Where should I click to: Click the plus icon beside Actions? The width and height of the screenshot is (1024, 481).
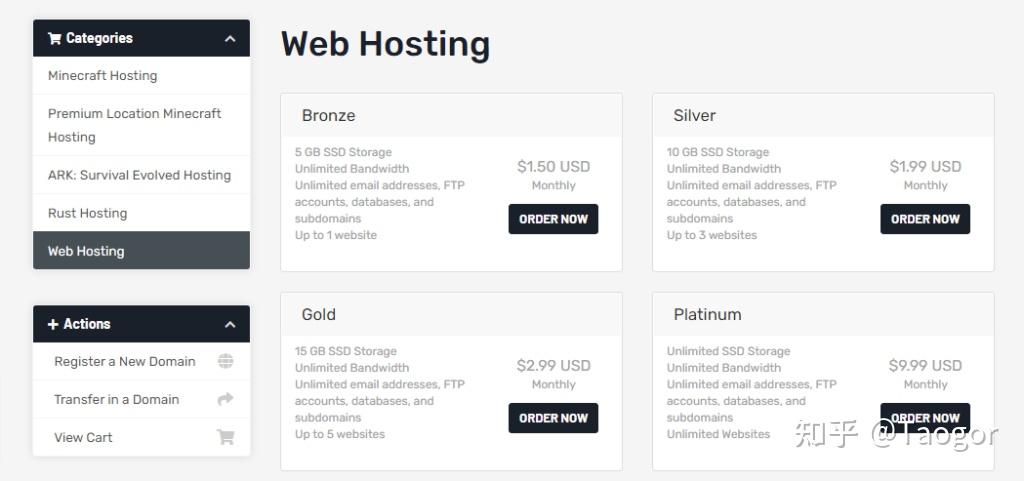(x=53, y=324)
